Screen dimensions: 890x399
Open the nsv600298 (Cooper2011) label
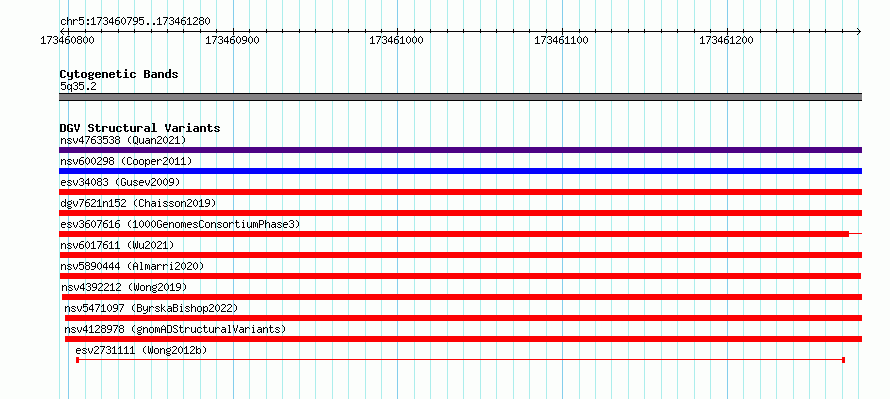126,161
